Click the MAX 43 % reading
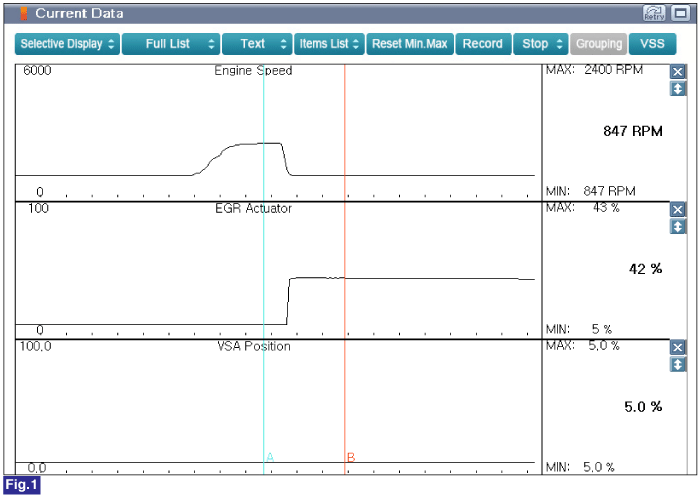Screen dimensions: 700x497 point(583,208)
